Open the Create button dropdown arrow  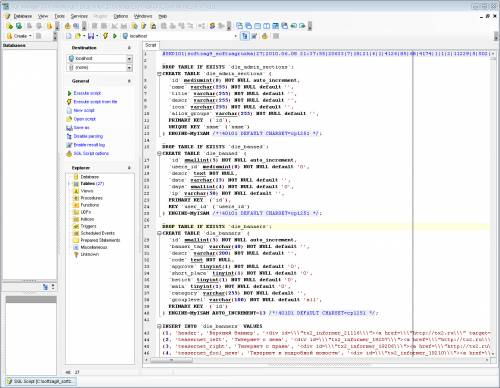pyautogui.click(x=30, y=36)
